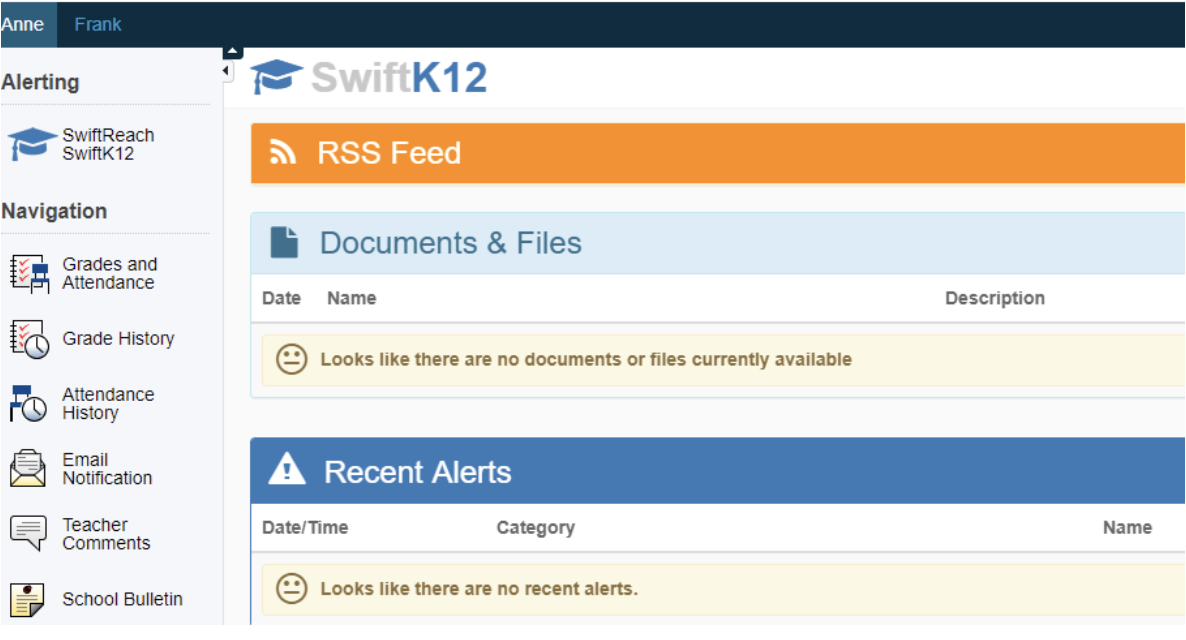Click the SwiftK12 title text
The height and width of the screenshot is (640, 1186).
[399, 77]
